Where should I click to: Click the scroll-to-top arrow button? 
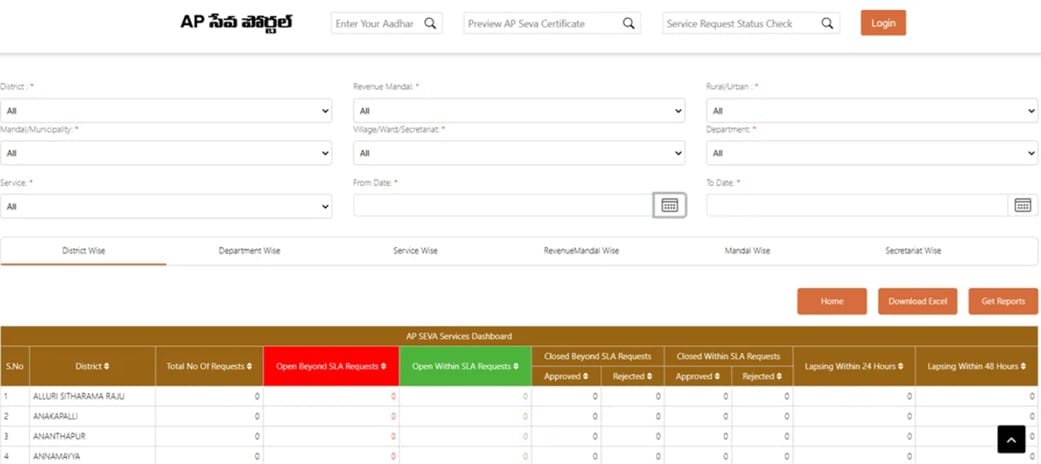coord(1011,439)
